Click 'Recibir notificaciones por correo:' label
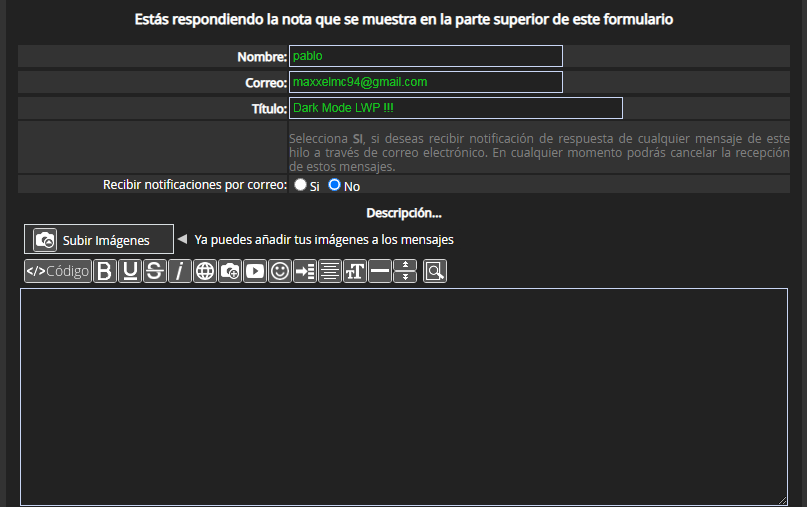 coord(195,185)
